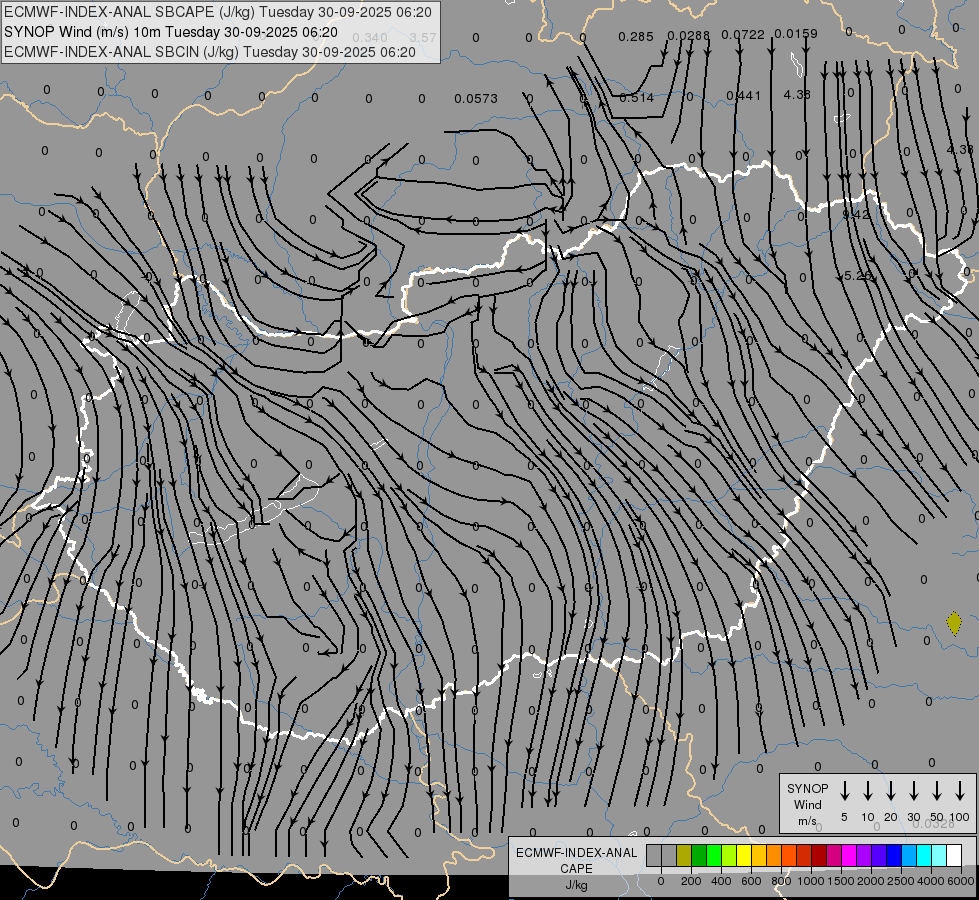Click the SYNOP Wind m/s legend label

(807, 805)
